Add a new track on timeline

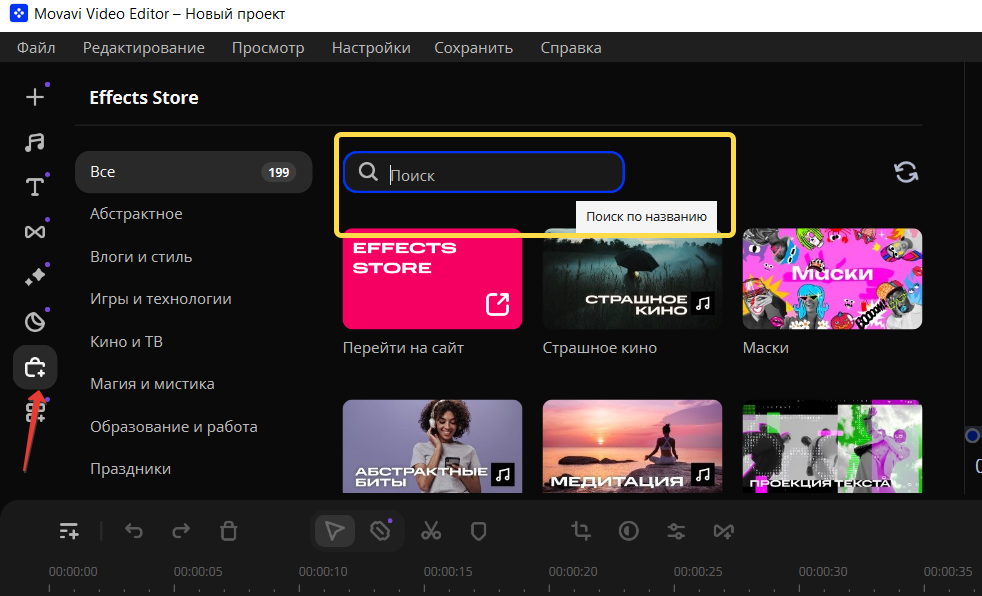click(69, 531)
